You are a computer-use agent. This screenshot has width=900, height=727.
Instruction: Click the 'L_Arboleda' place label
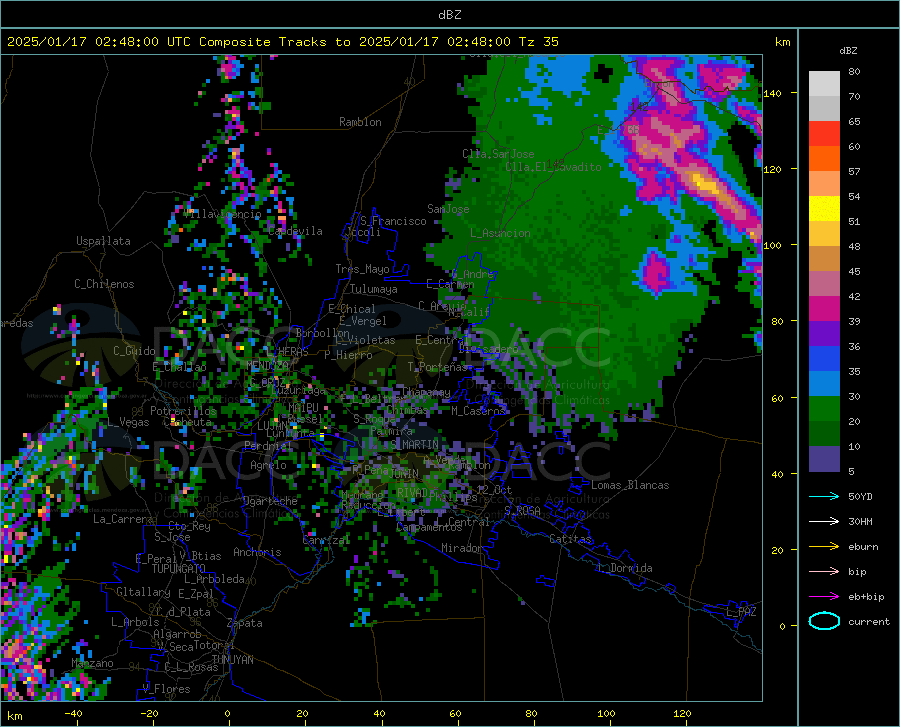[214, 579]
